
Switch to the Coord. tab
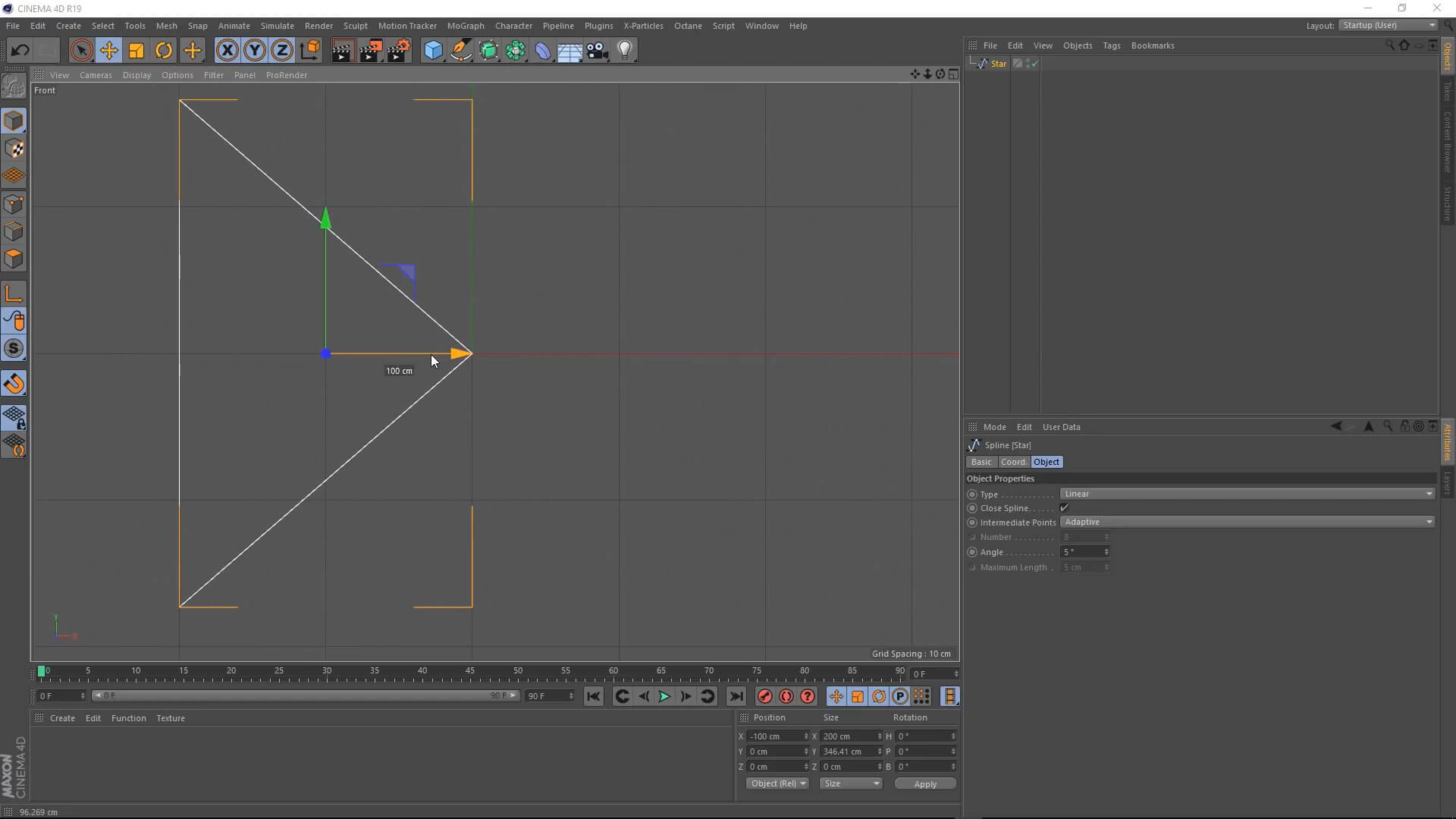(1013, 462)
